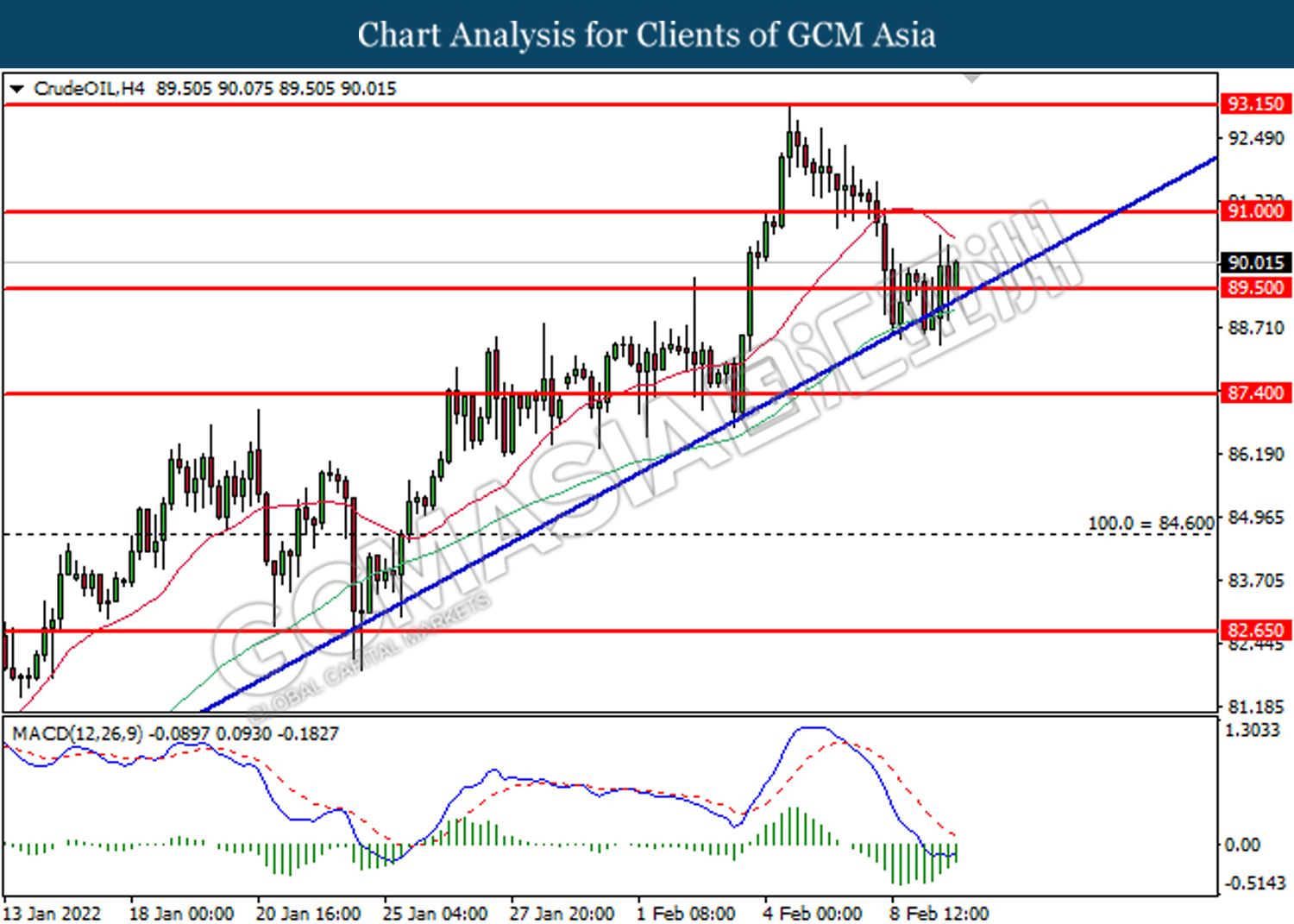Click the 13 Jan 2022 date label

pyautogui.click(x=53, y=913)
